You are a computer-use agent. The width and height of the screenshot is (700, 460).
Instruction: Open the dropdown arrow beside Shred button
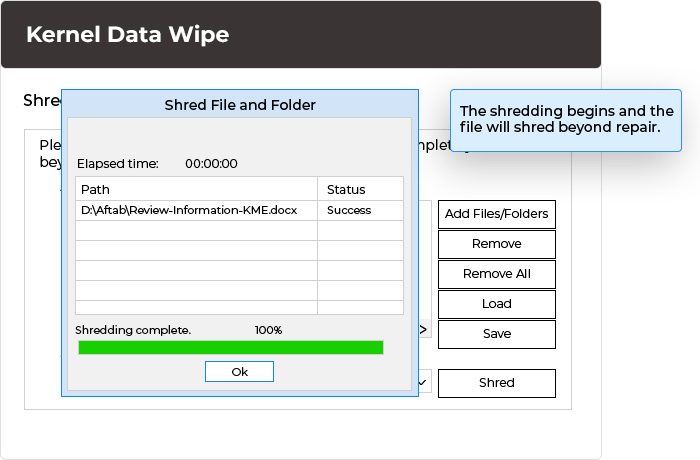424,382
